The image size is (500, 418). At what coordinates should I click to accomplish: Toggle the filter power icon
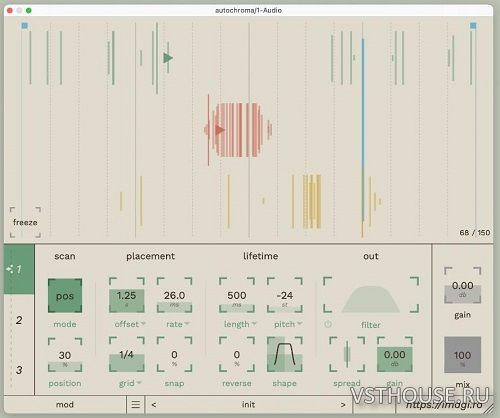pos(328,324)
